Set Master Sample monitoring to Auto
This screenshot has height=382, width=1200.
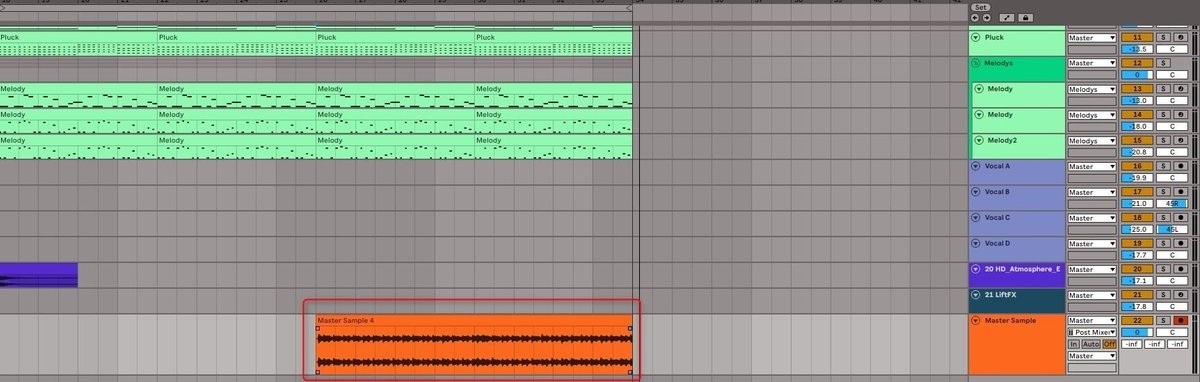(x=1091, y=344)
